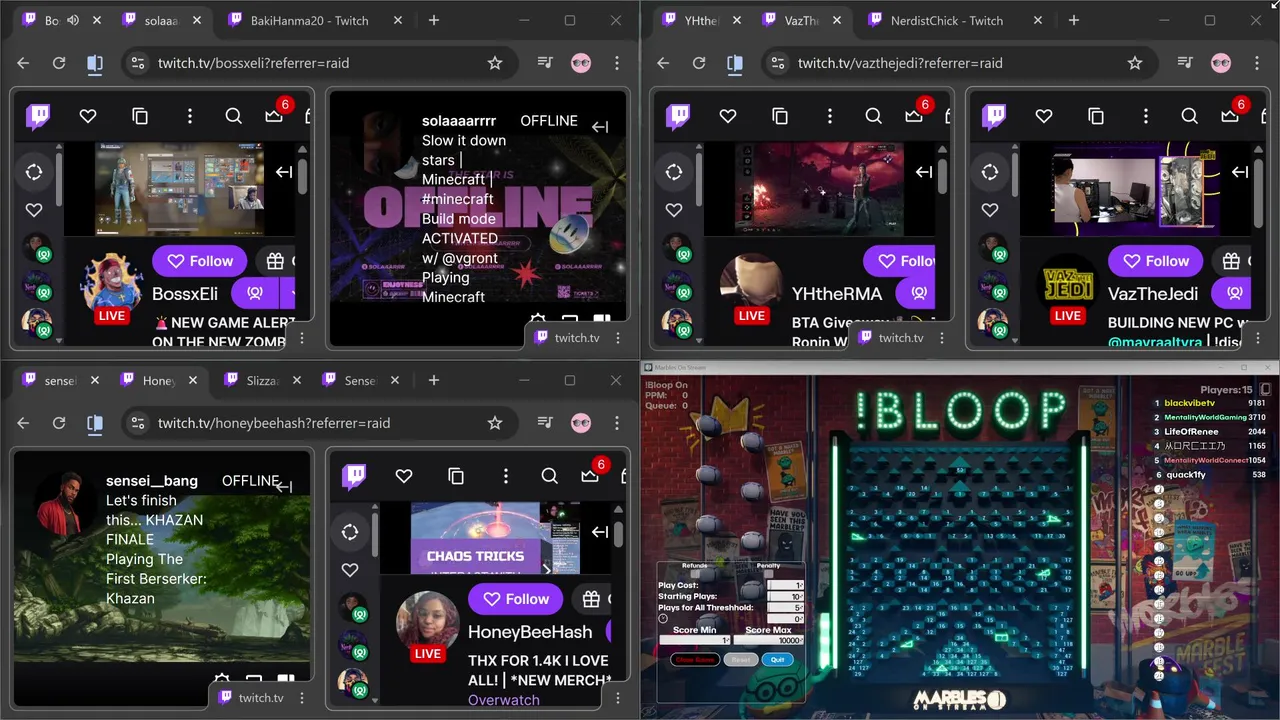Open the pane options dots beside sensei__bang twitch.tv label
This screenshot has width=1280, height=720.
coord(302,698)
